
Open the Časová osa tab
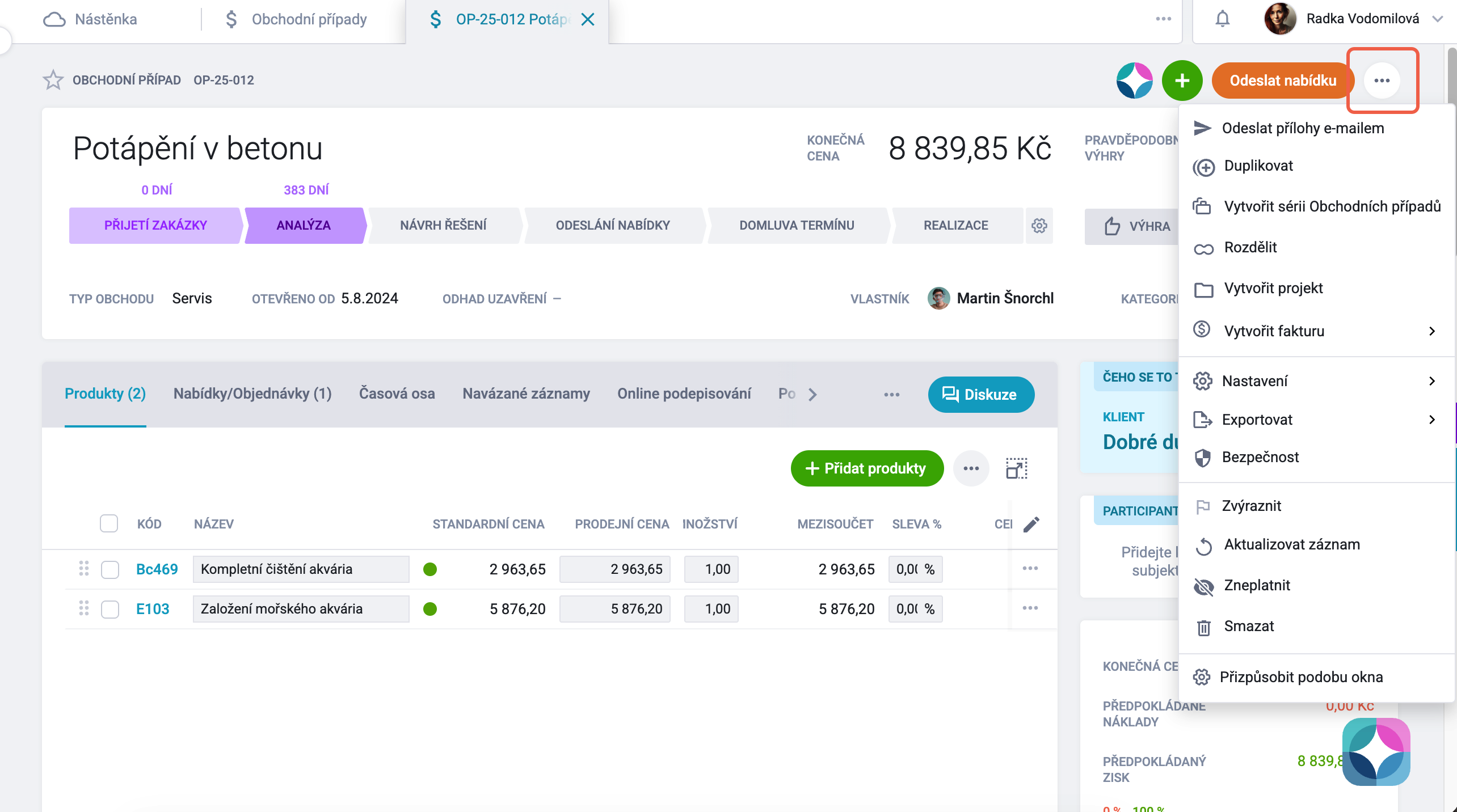397,394
